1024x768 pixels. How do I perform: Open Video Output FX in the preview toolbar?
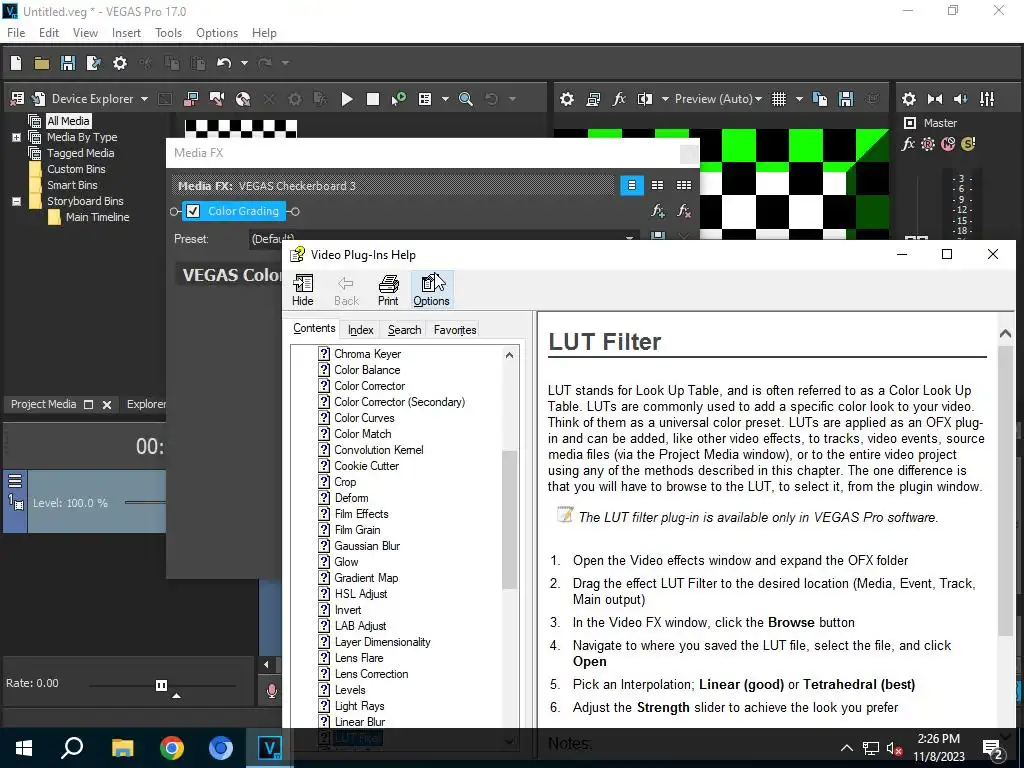click(619, 99)
